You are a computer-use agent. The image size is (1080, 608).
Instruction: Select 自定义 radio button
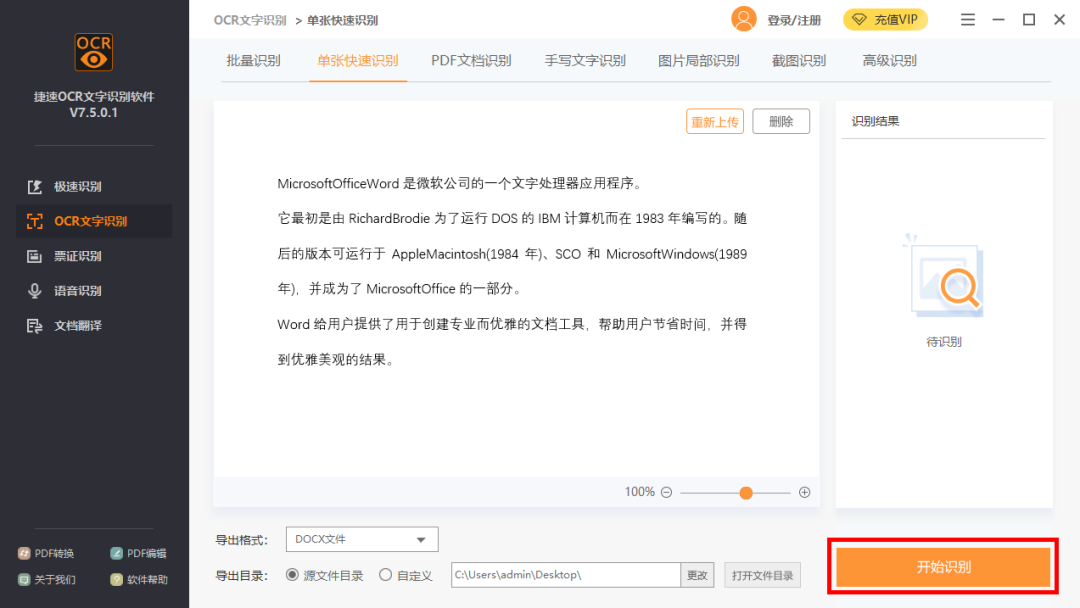click(x=386, y=574)
